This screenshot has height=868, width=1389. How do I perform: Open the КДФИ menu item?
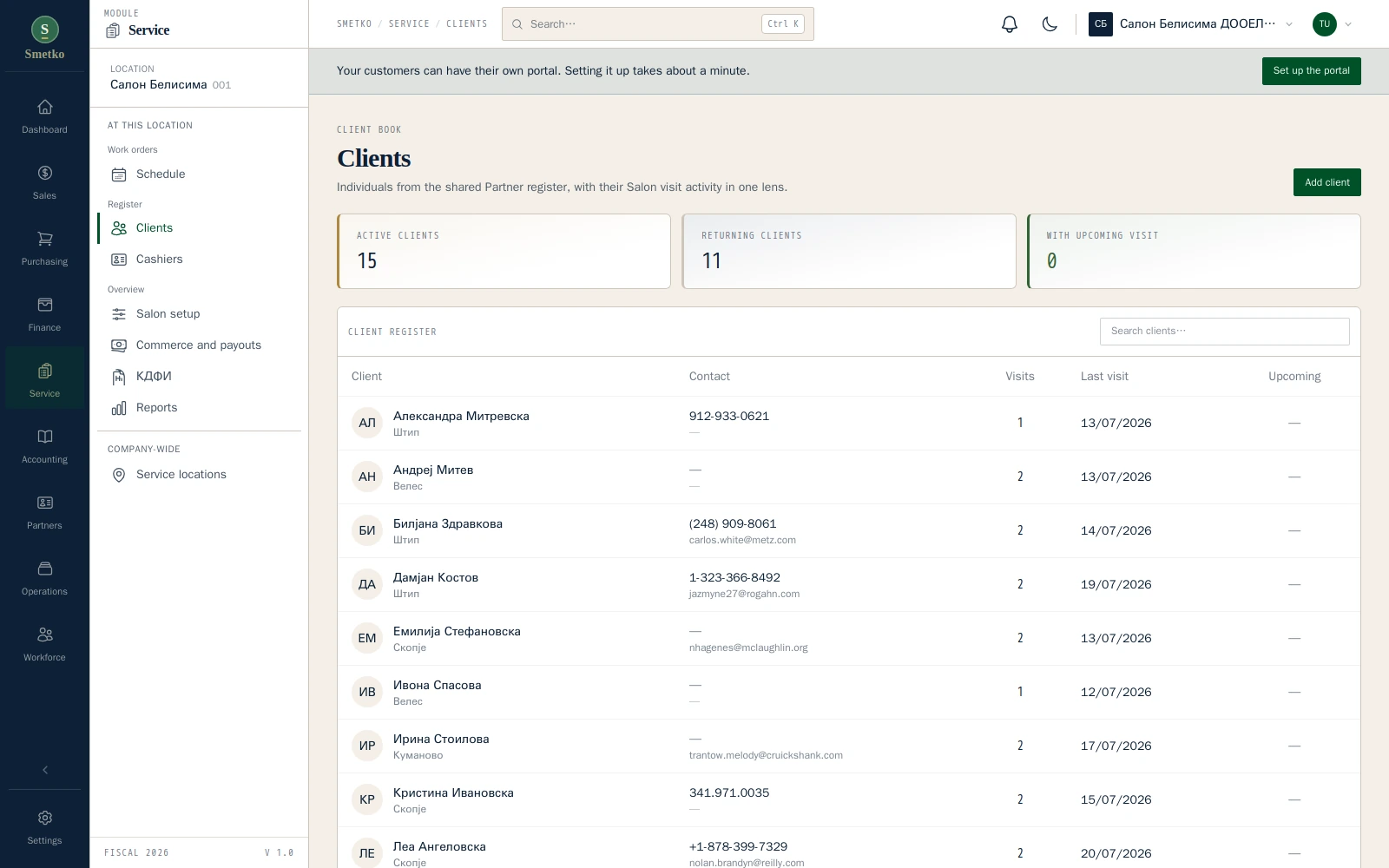pyautogui.click(x=199, y=376)
